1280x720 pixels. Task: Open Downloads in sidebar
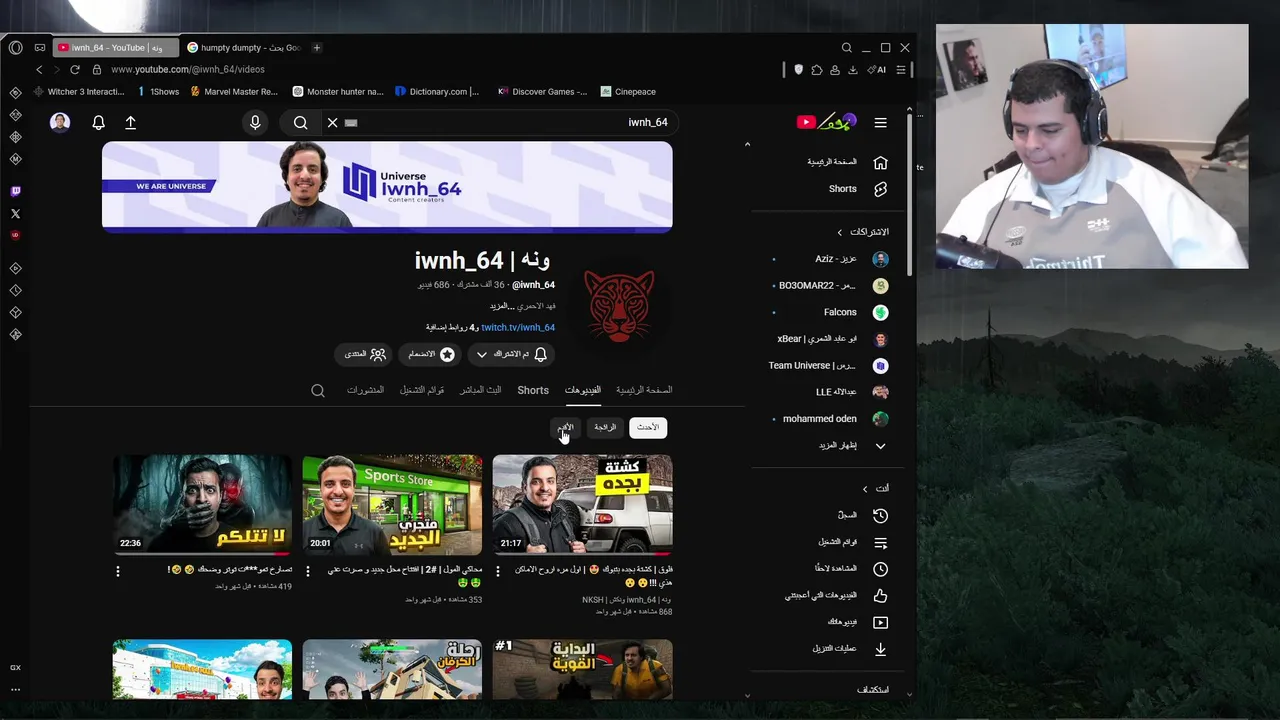(x=850, y=648)
